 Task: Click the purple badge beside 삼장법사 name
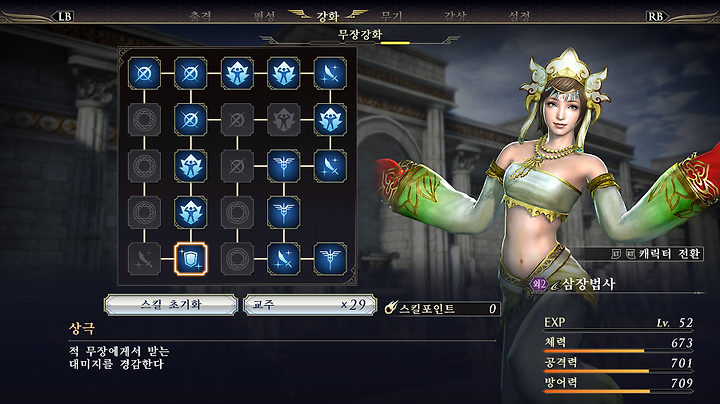[x=539, y=284]
